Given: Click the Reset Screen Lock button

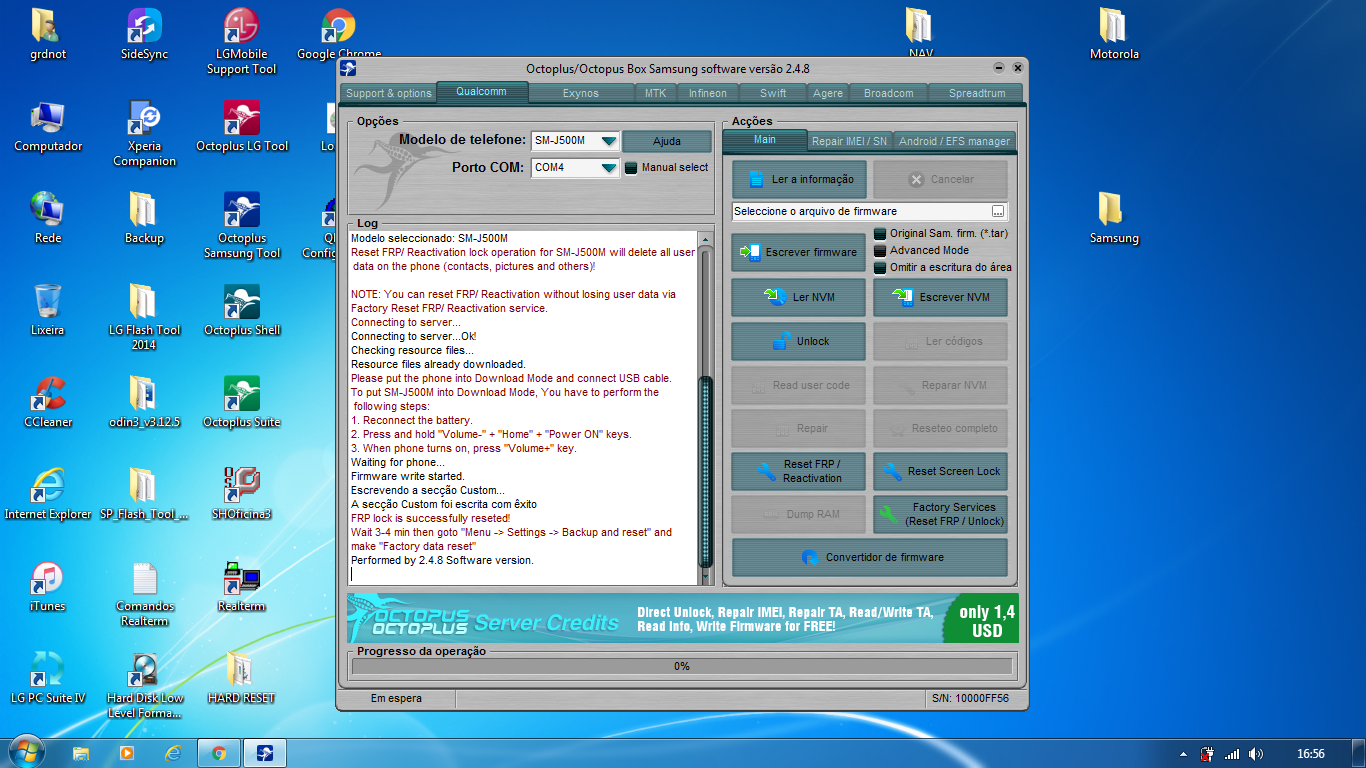Looking at the screenshot, I should coord(940,471).
